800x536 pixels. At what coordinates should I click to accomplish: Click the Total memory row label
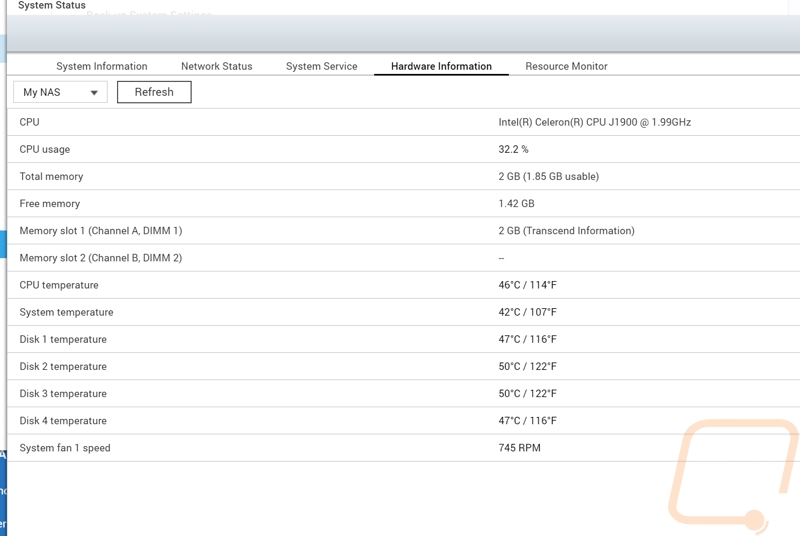[51, 176]
